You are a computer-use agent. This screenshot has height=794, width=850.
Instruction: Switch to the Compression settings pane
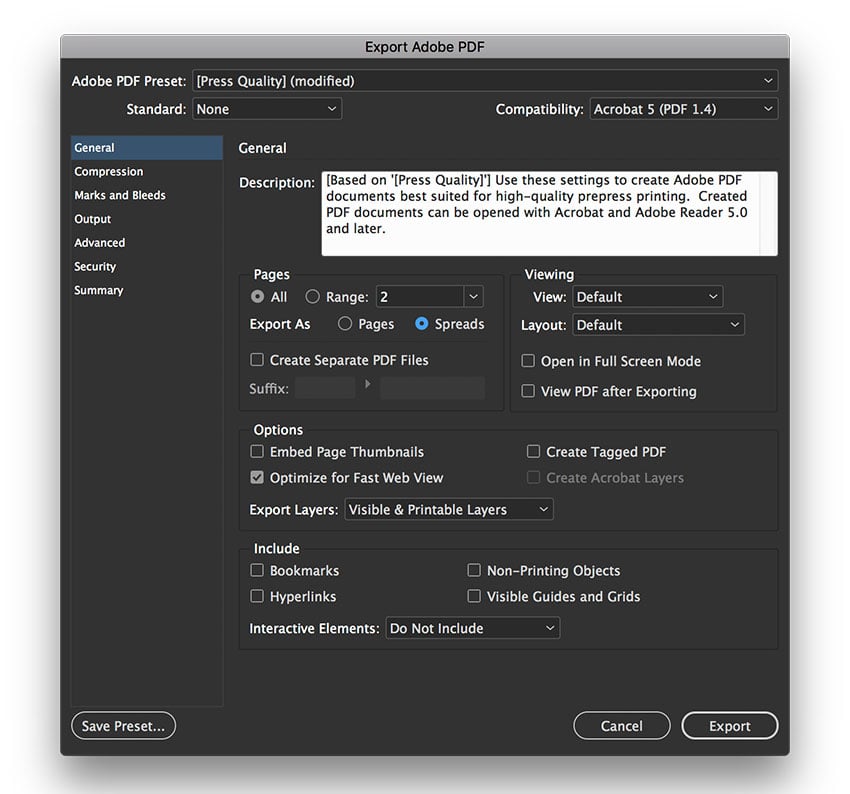(108, 171)
